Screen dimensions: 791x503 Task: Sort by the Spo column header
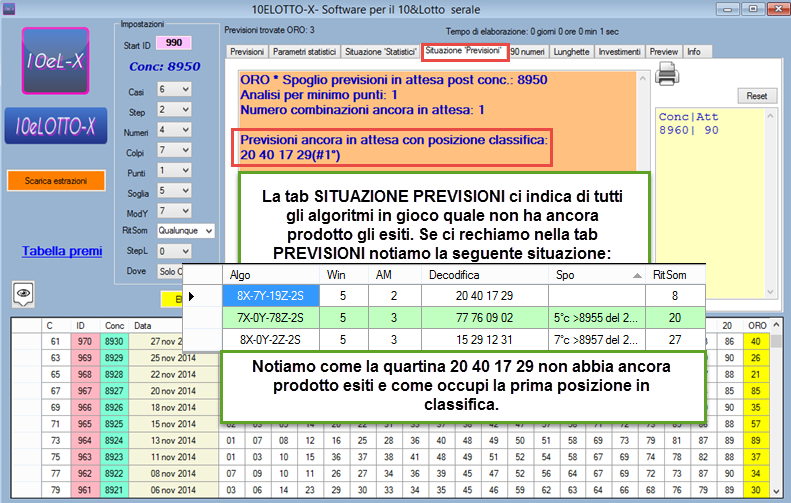(x=597, y=275)
